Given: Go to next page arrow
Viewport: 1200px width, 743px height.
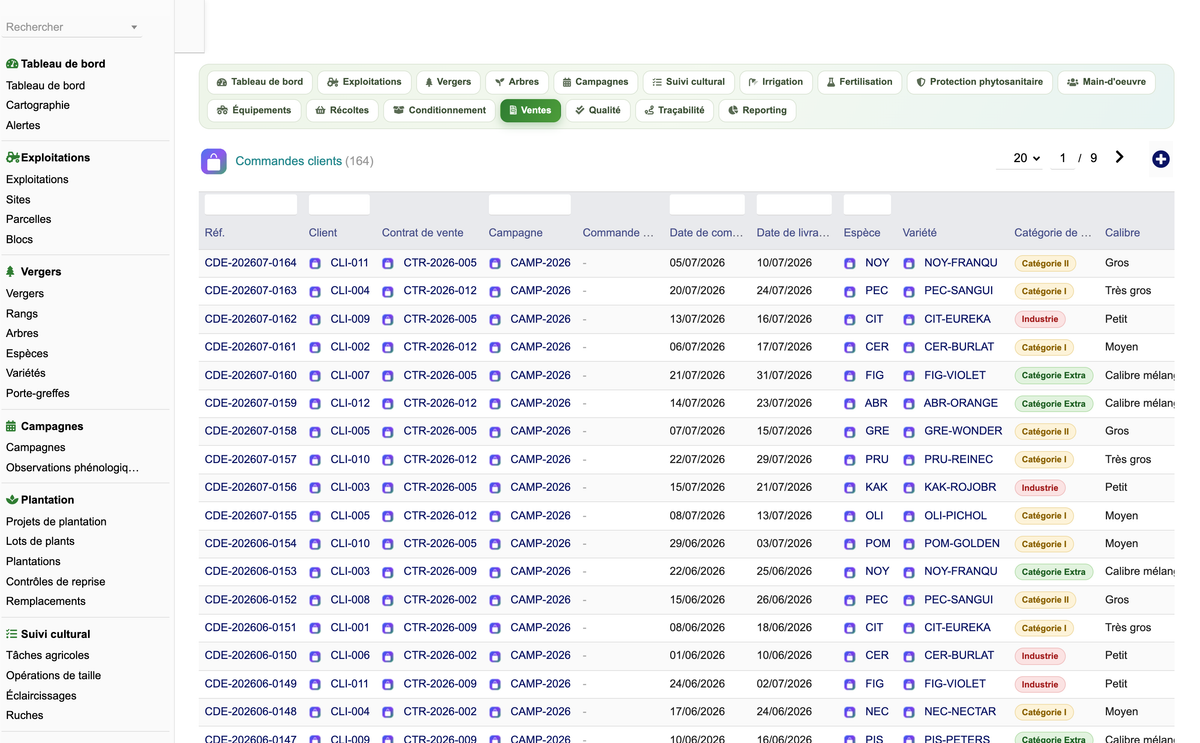Looking at the screenshot, I should coord(1119,158).
